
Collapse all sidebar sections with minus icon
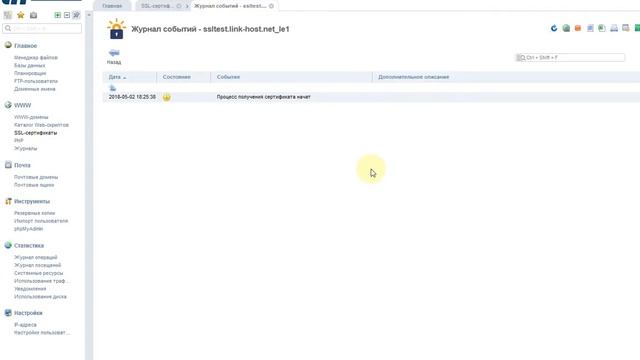click(x=67, y=15)
